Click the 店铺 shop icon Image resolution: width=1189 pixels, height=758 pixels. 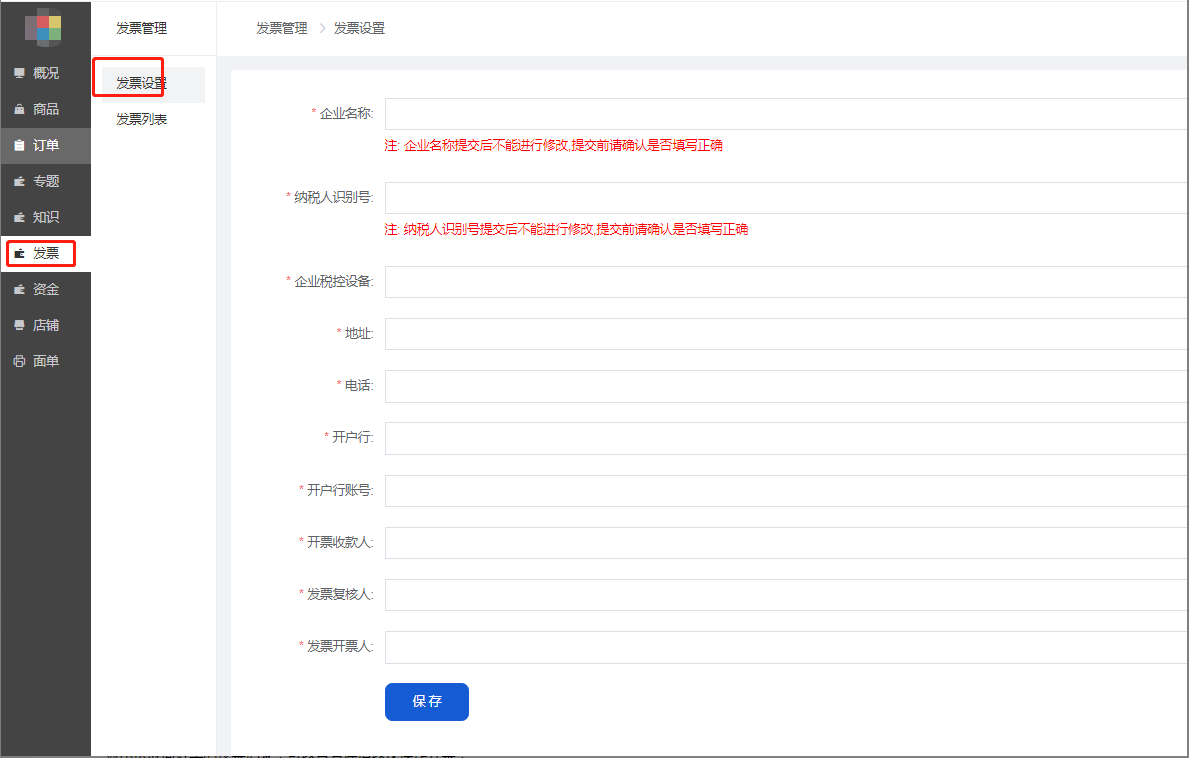[x=19, y=325]
